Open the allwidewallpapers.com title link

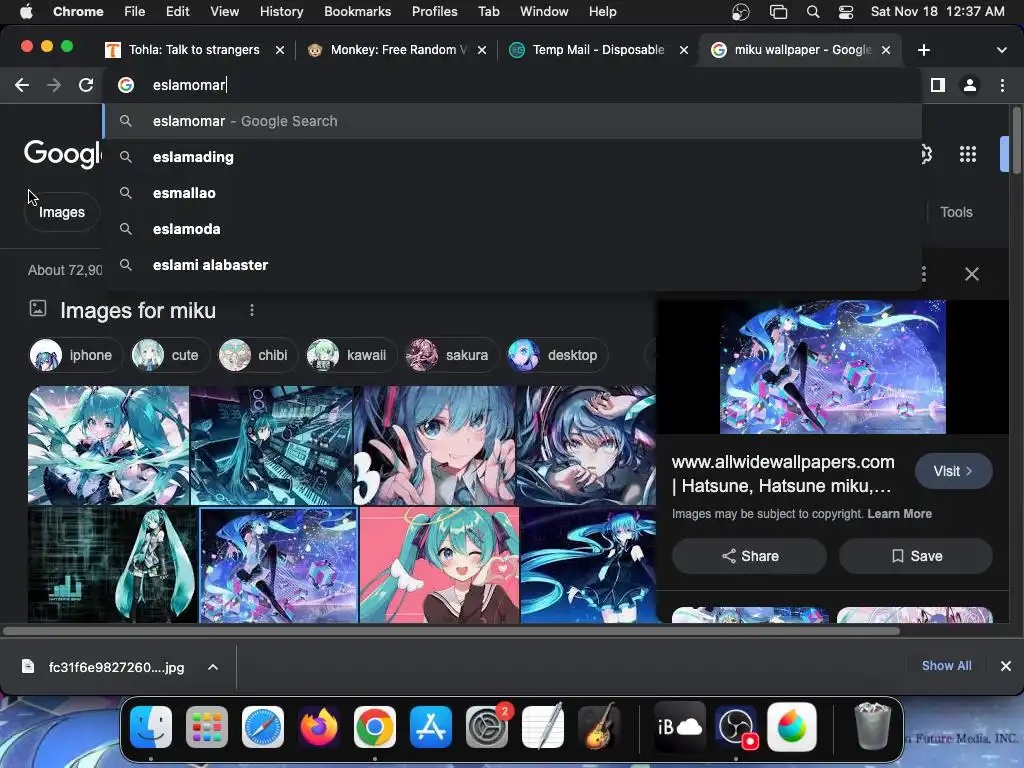783,474
